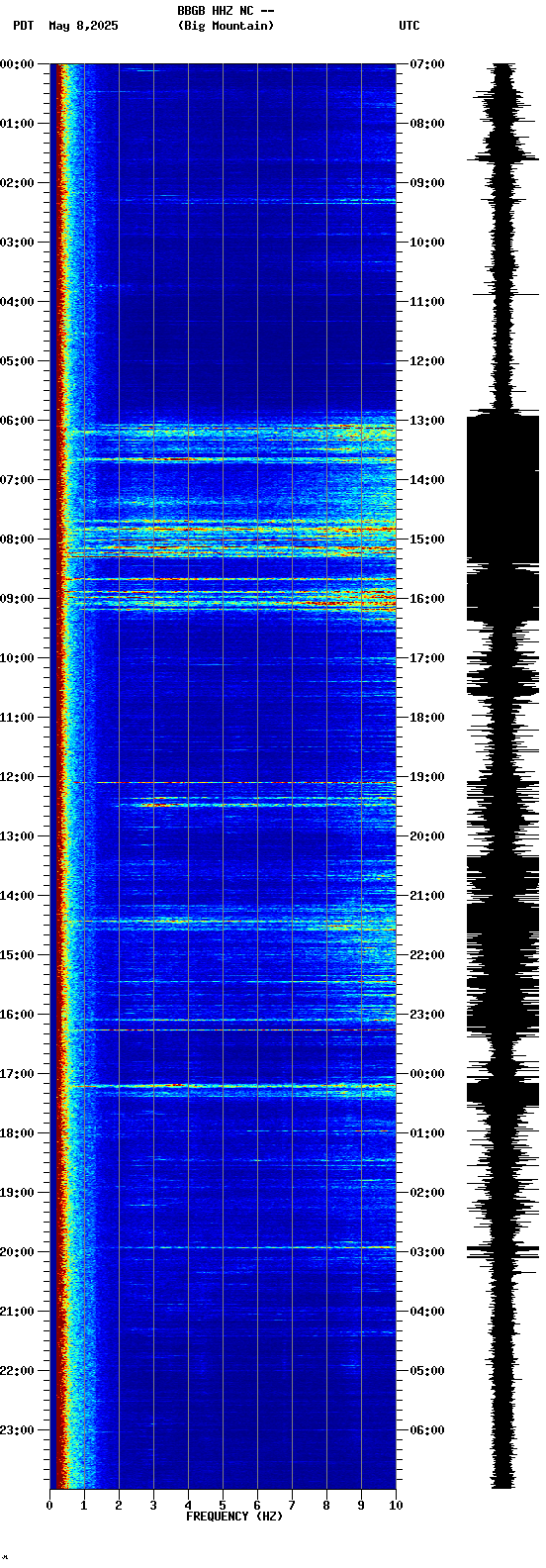The height and width of the screenshot is (1568, 546).
Task: Click frequency axis tick '3'
Action: tap(153, 1506)
